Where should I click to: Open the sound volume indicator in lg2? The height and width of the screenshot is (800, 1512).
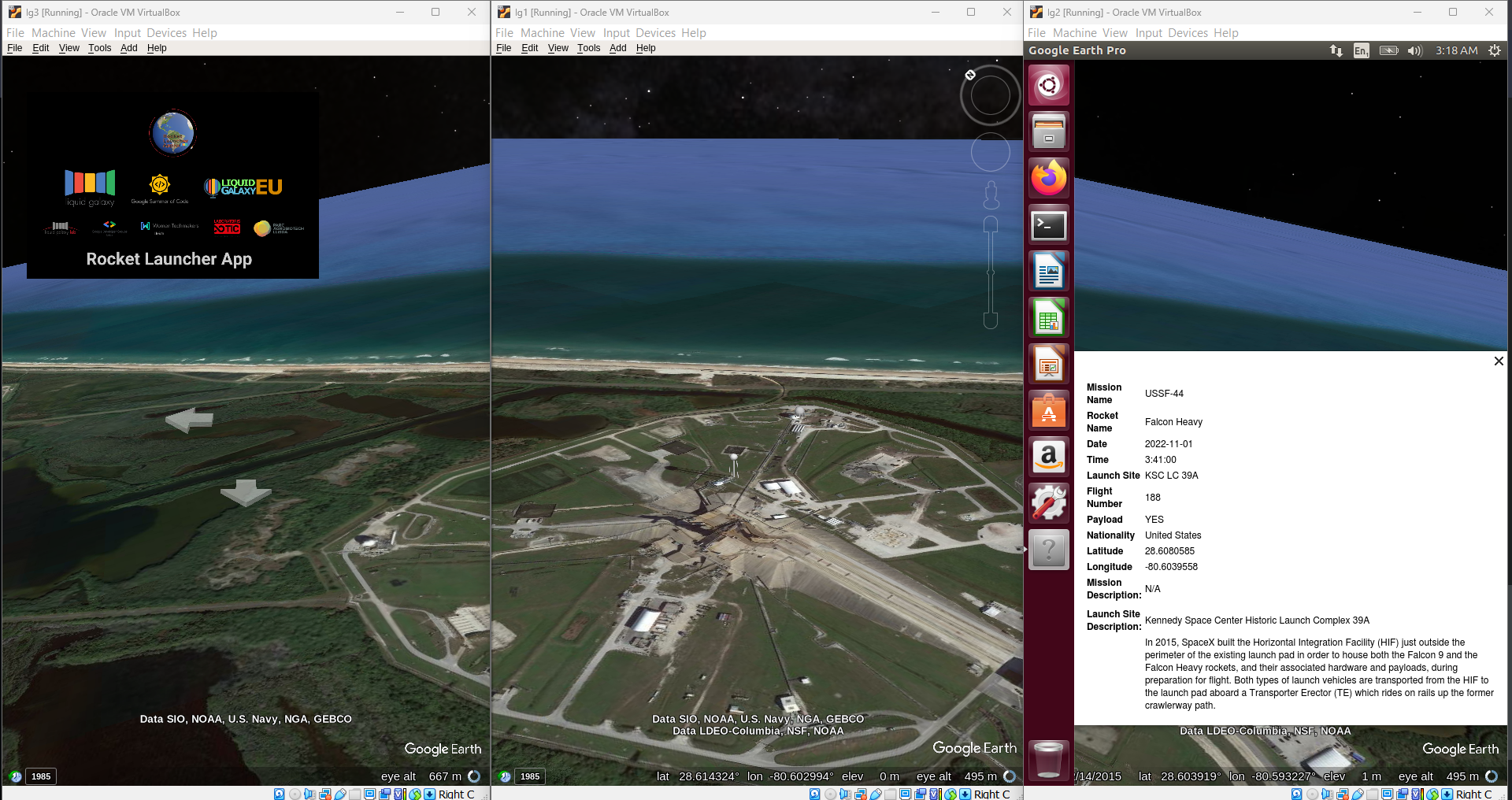click(1415, 50)
